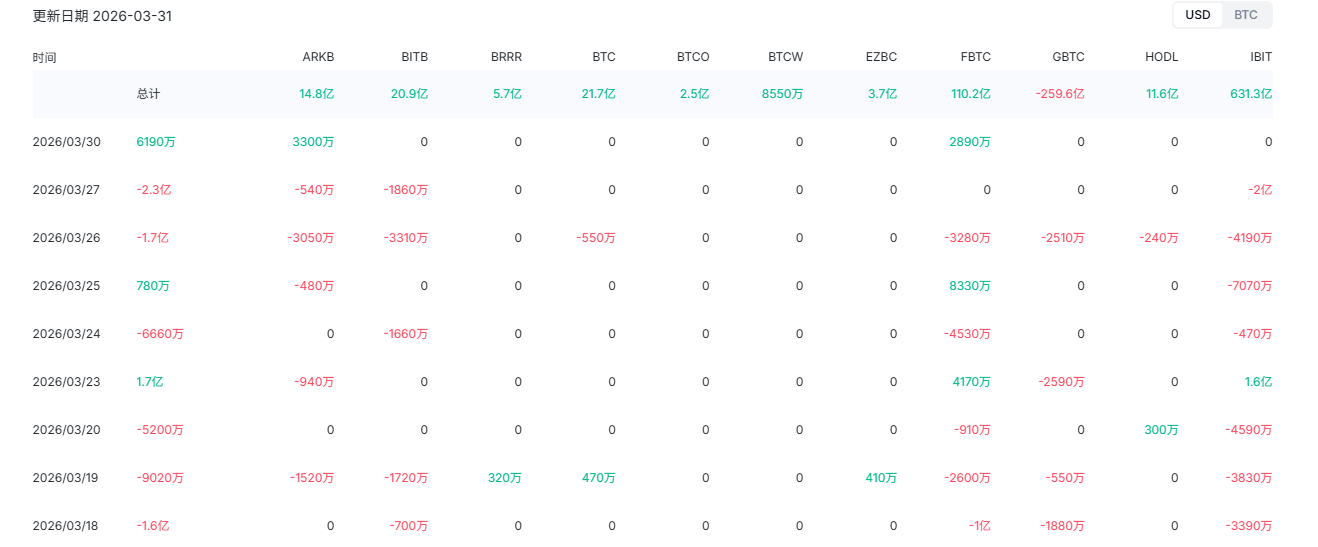The height and width of the screenshot is (547, 1318).
Task: Select the HODL column header
Action: point(1162,57)
